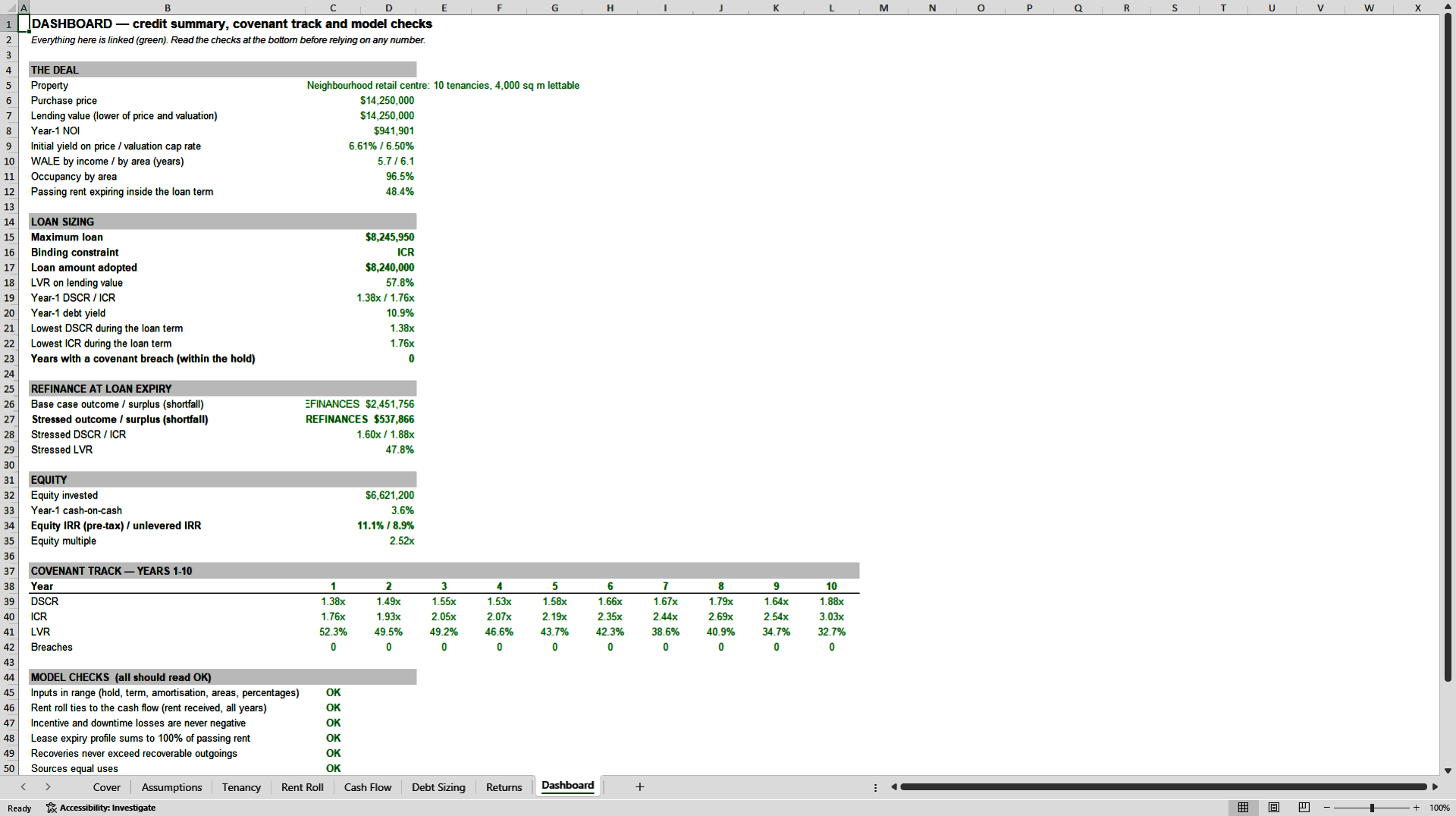1456x816 pixels.
Task: Switch to the Tenancy sheet
Action: (241, 787)
